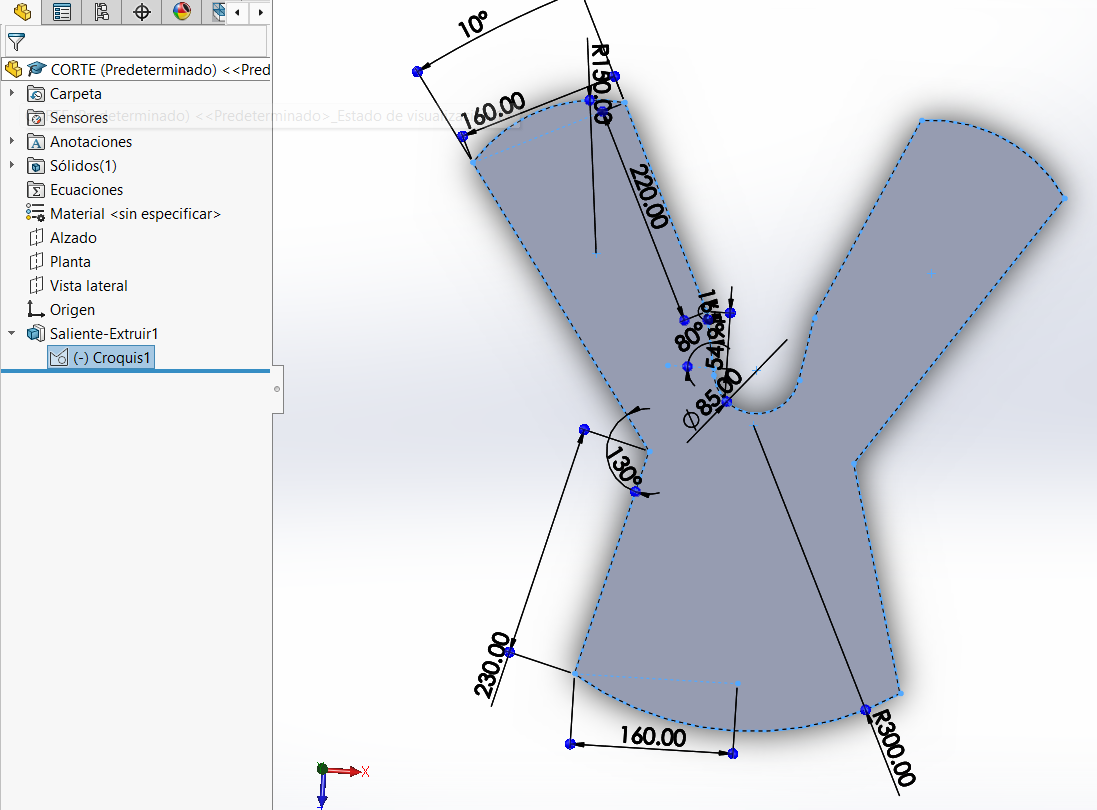
Task: Switch to the ConfigurationManager tab
Action: (101, 12)
